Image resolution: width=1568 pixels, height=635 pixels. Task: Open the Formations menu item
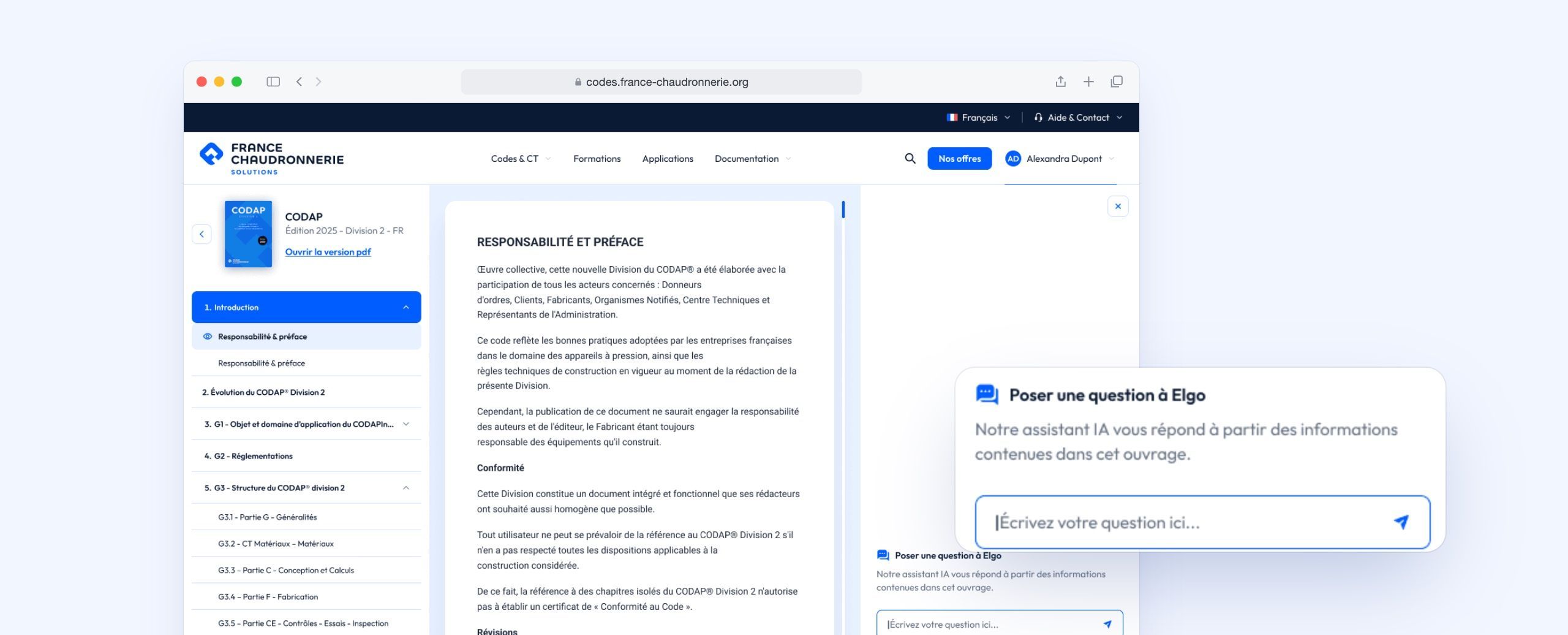(597, 159)
